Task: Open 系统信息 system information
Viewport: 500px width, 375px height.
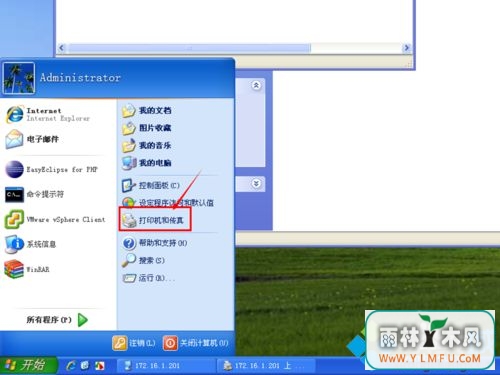Action: click(x=31, y=244)
